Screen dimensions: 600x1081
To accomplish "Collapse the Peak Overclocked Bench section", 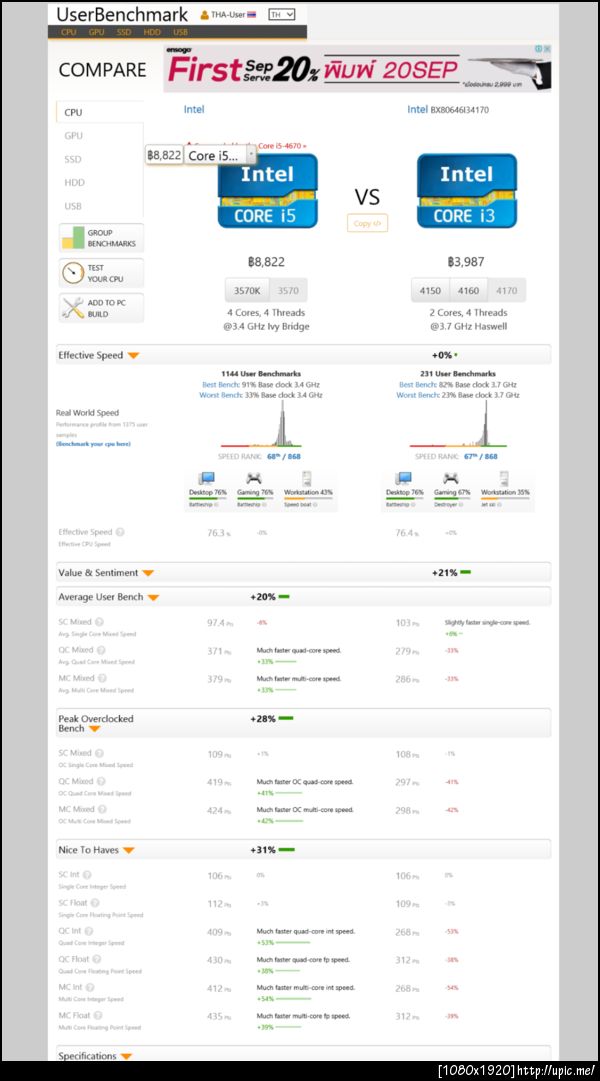I will click(x=94, y=729).
